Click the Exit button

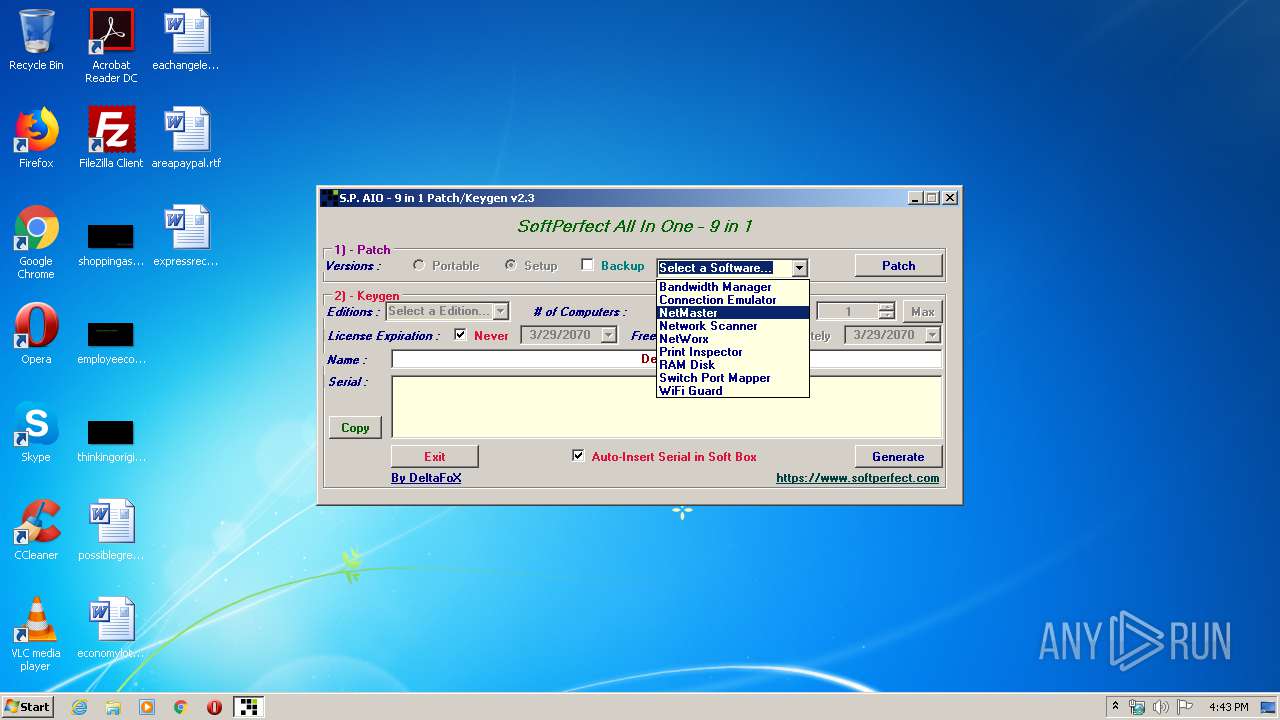click(x=434, y=456)
